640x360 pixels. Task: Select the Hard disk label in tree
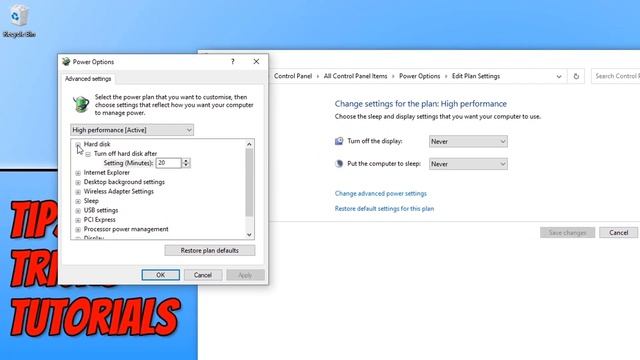(97, 144)
